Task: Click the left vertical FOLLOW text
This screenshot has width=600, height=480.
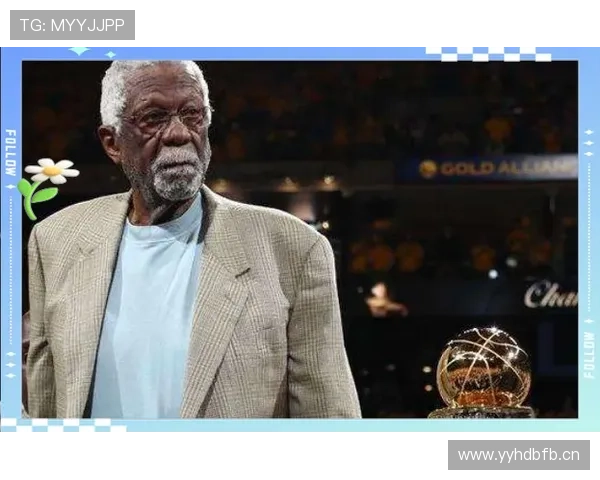Action: [10, 152]
